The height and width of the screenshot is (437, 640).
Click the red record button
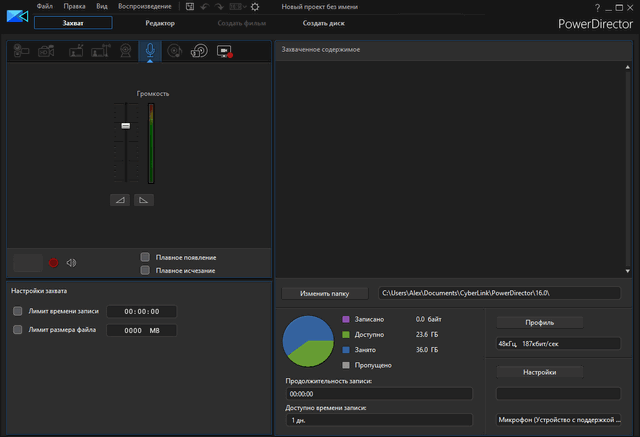pos(54,263)
